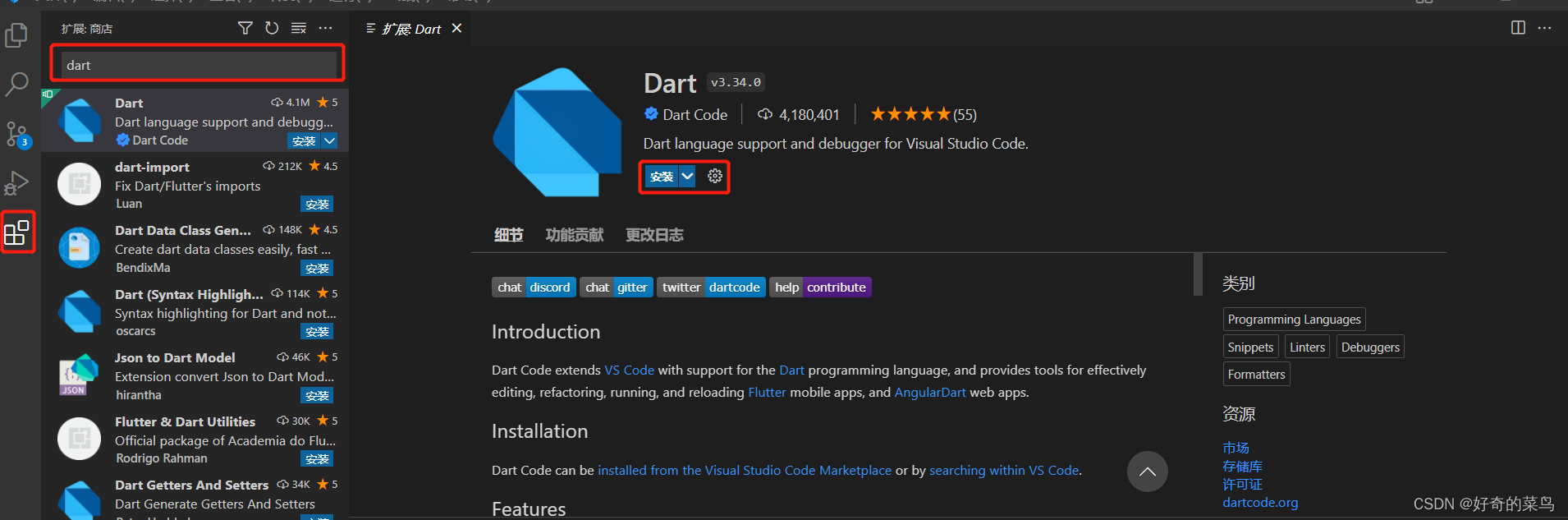Click the search box containing dart

(x=200, y=65)
